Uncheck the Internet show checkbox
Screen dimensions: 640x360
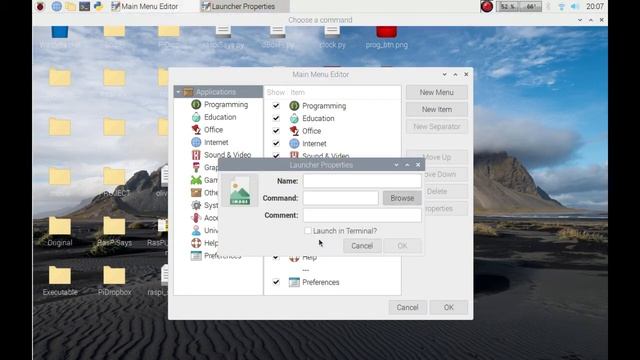276,144
